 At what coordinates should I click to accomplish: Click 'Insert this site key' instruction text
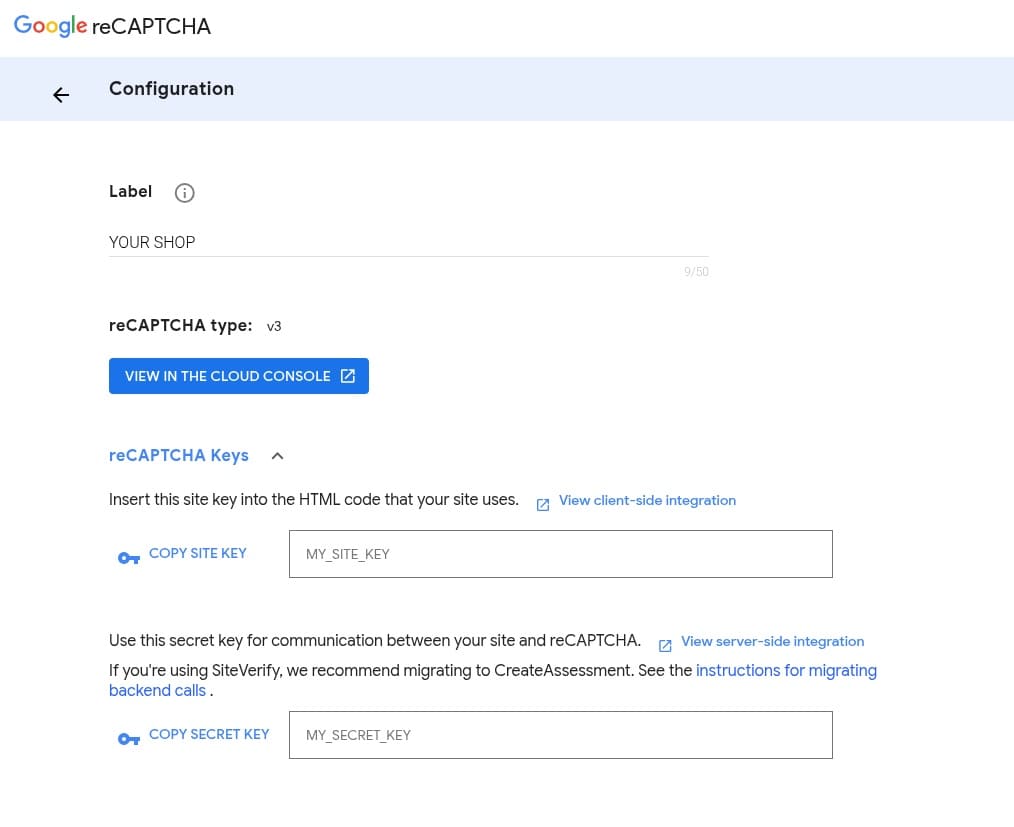pos(314,500)
